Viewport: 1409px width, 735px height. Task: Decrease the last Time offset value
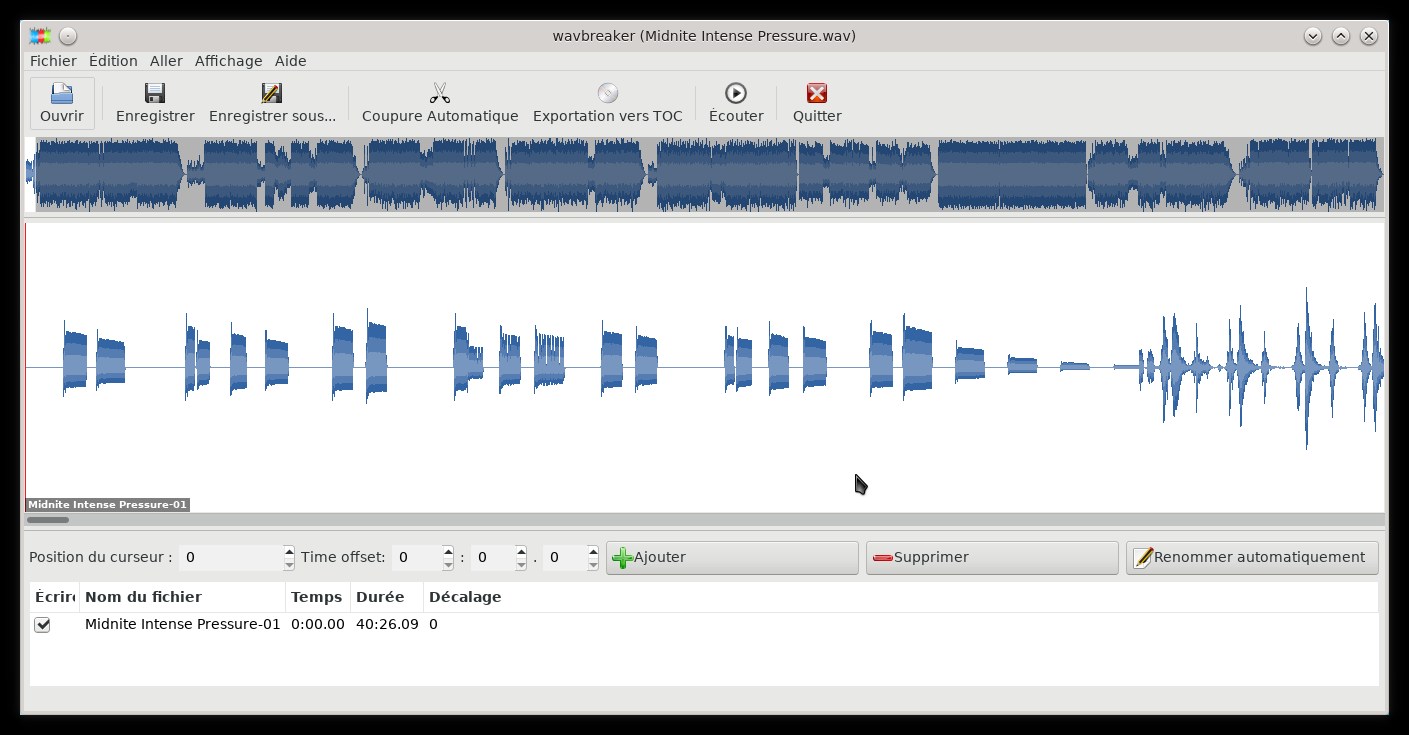pos(593,564)
